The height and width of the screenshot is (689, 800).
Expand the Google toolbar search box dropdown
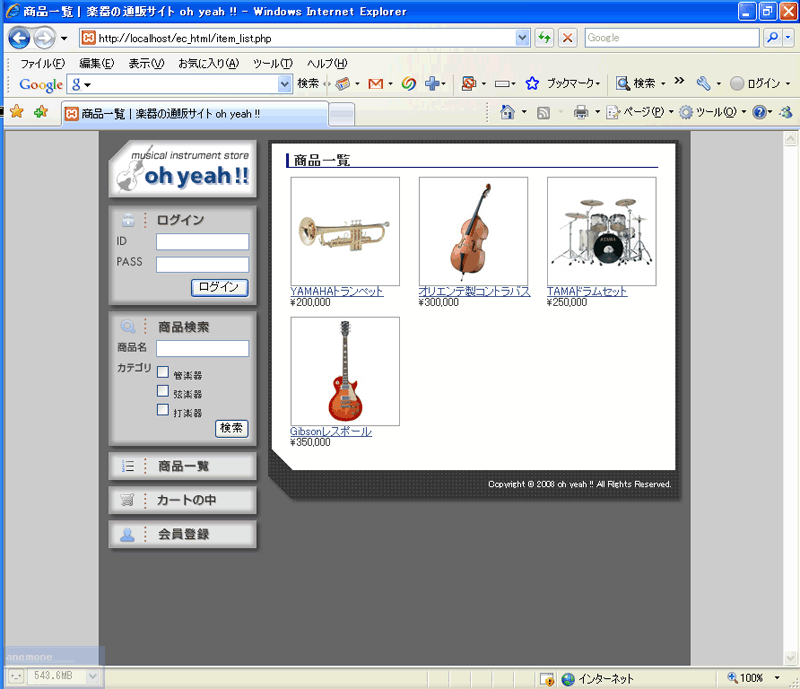[284, 84]
